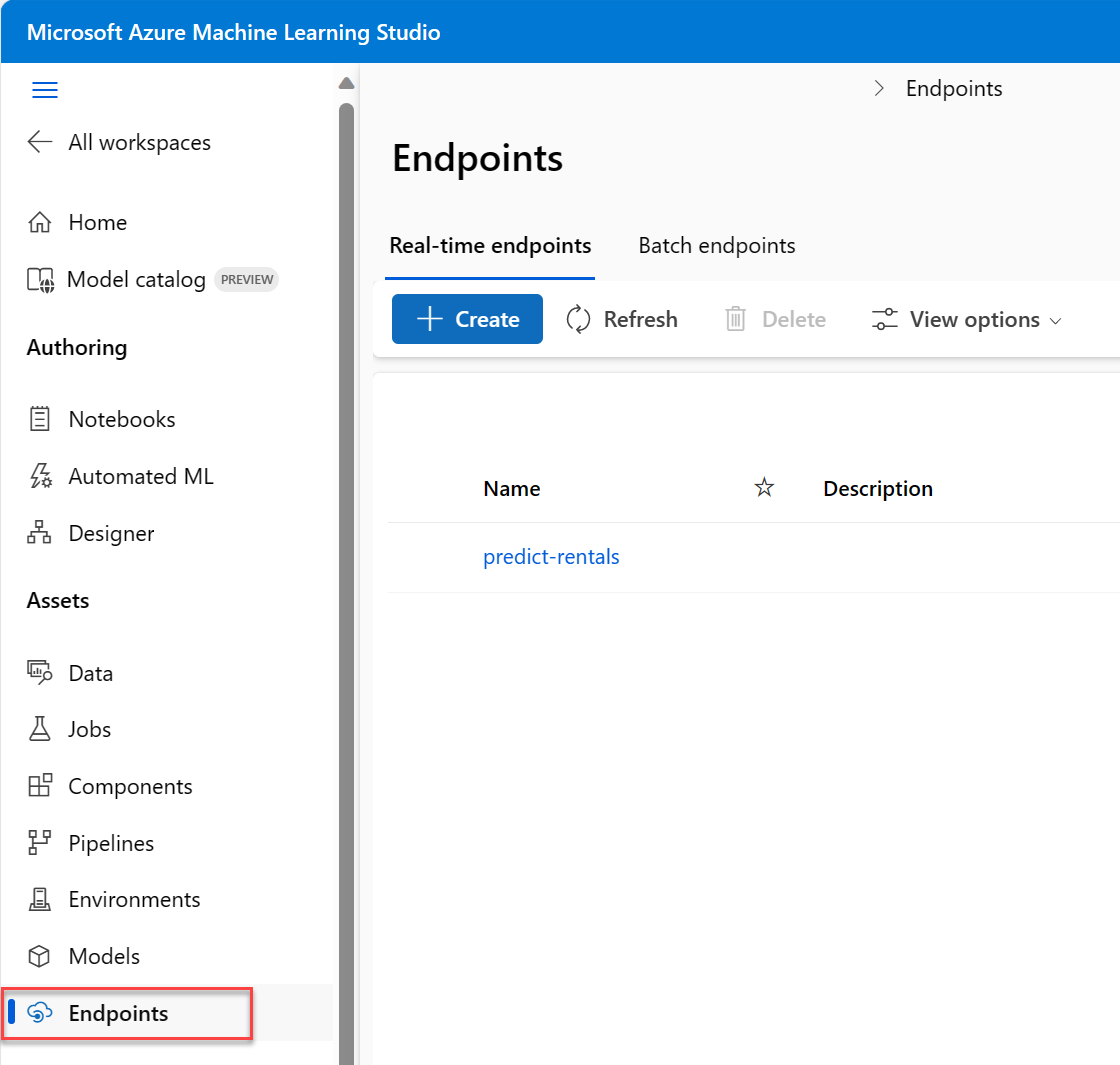
Task: Select the Real-time endpoints tab
Action: tap(490, 246)
